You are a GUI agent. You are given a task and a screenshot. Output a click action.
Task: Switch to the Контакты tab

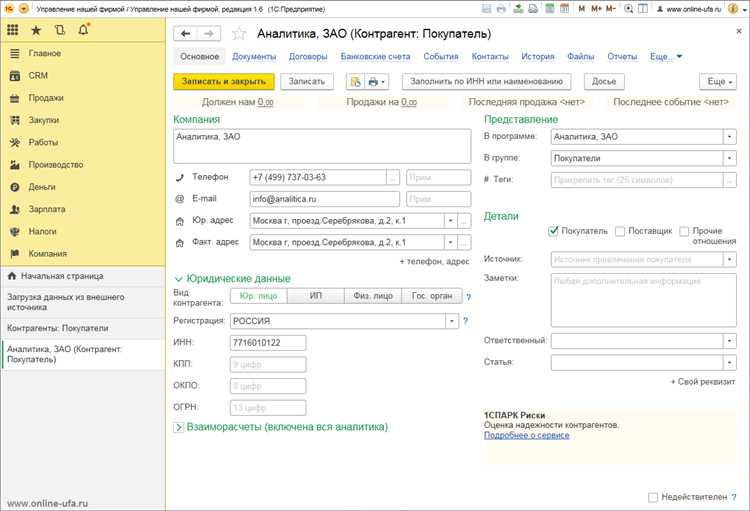[490, 56]
